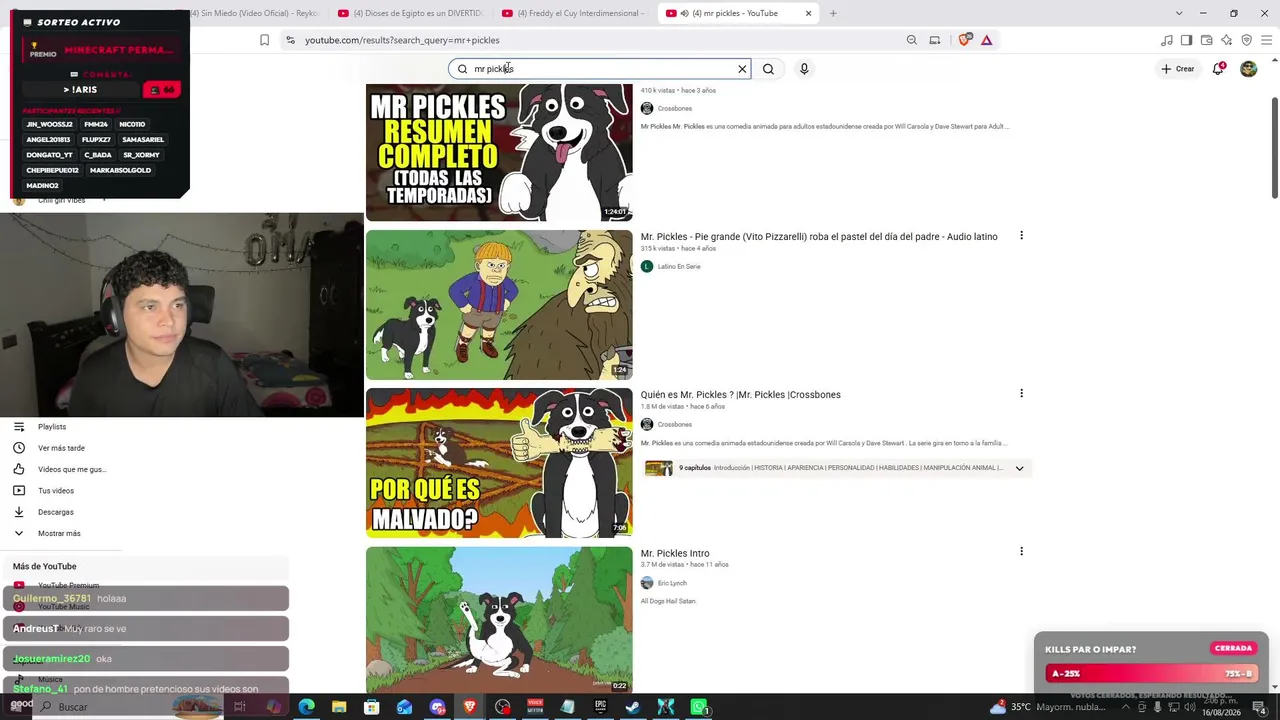Expand the tab search dropdown arrow

[x=1178, y=13]
